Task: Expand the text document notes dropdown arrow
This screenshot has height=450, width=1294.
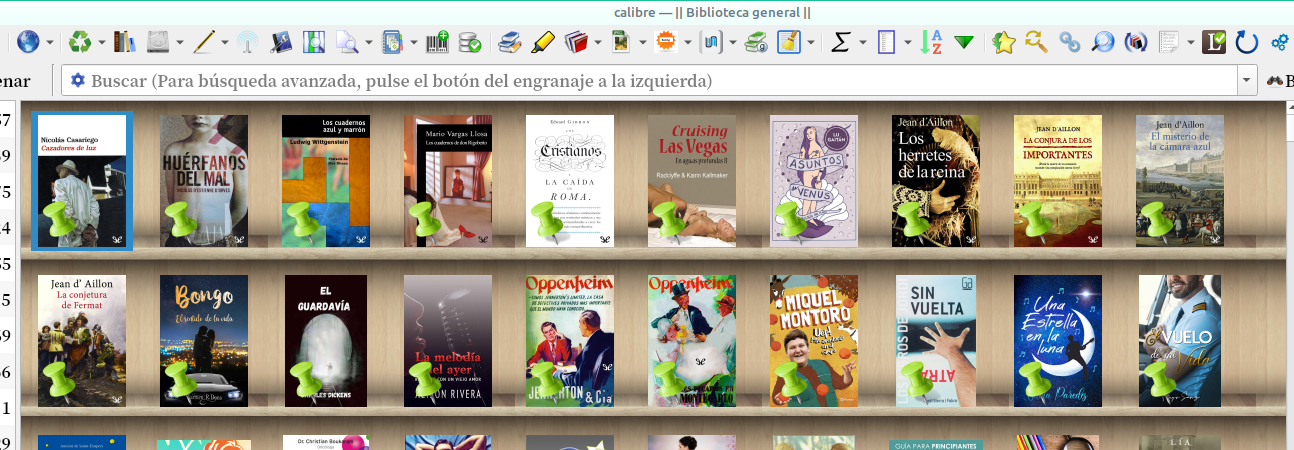Action: pyautogui.click(x=1190, y=43)
